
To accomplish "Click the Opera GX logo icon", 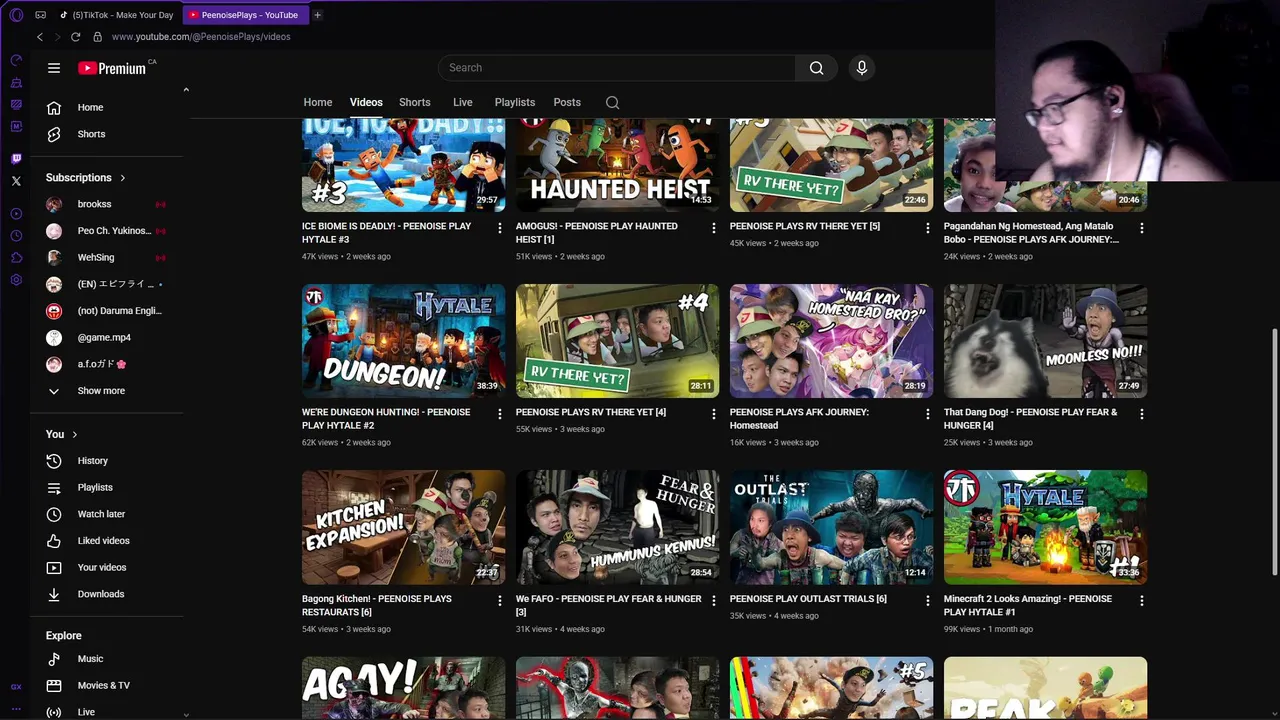I will point(16,15).
